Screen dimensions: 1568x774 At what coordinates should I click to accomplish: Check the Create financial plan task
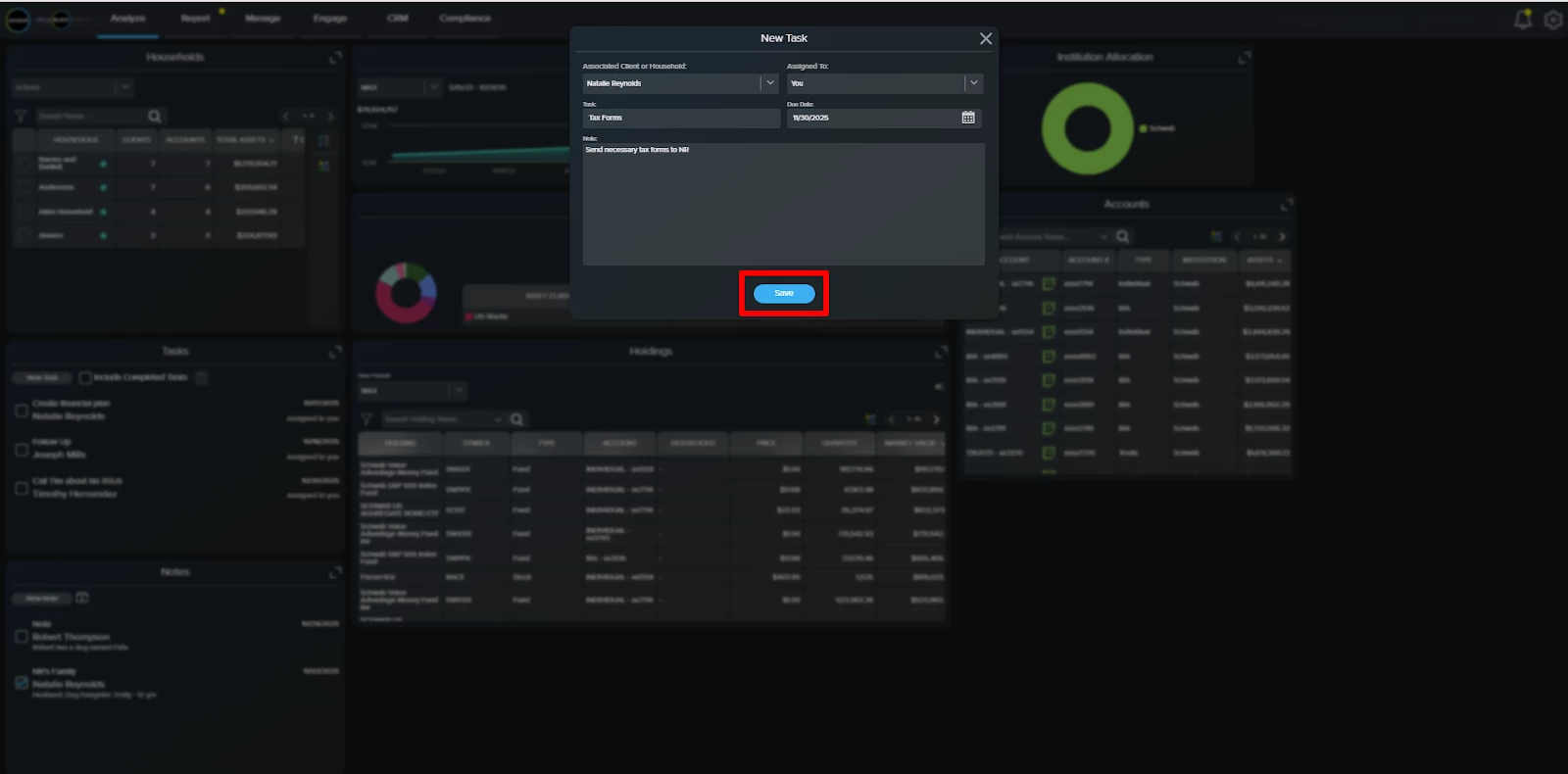point(22,411)
